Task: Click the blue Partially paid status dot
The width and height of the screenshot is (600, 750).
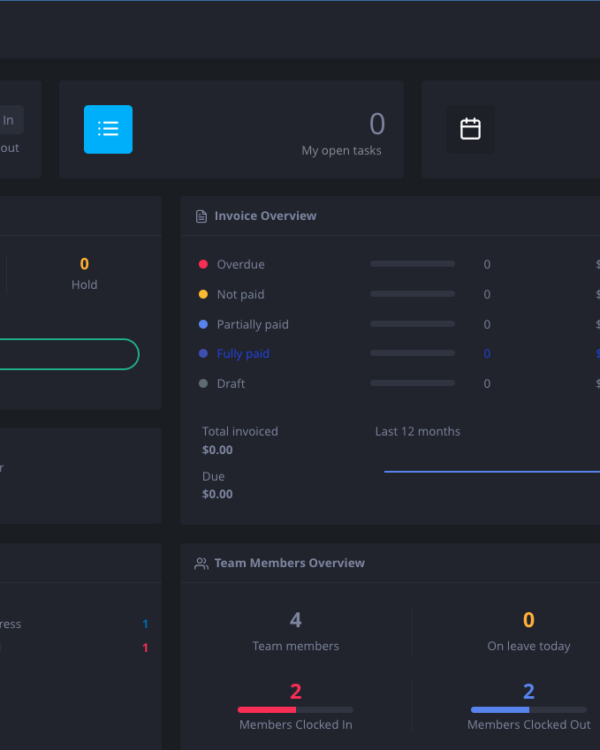Action: tap(203, 324)
